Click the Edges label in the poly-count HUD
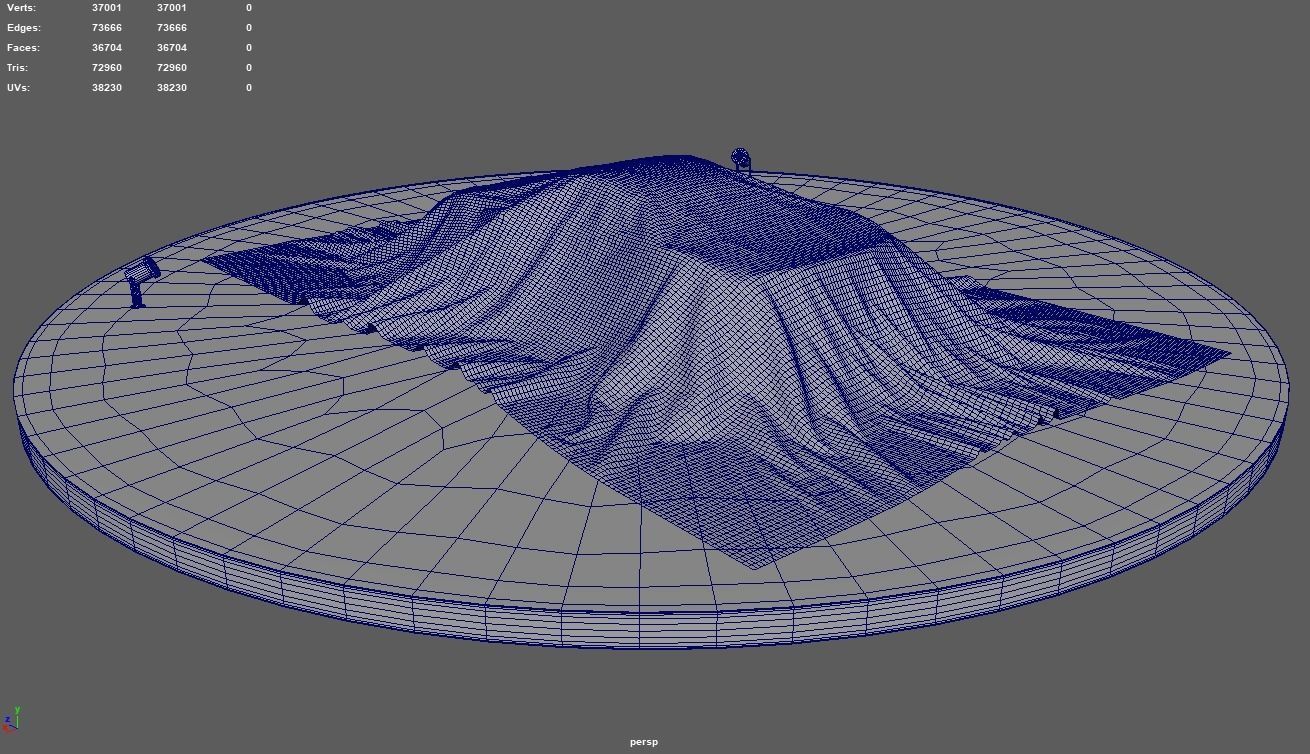The image size is (1310, 754). click(x=24, y=28)
